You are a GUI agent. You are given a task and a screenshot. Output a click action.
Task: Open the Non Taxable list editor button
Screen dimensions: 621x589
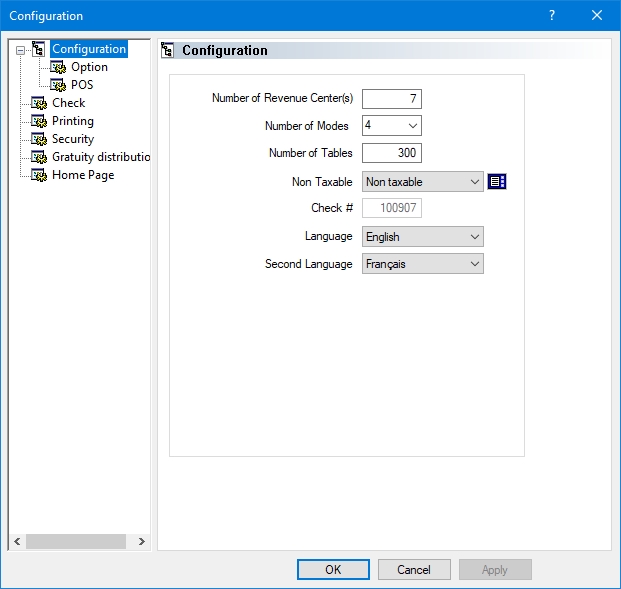coord(497,181)
